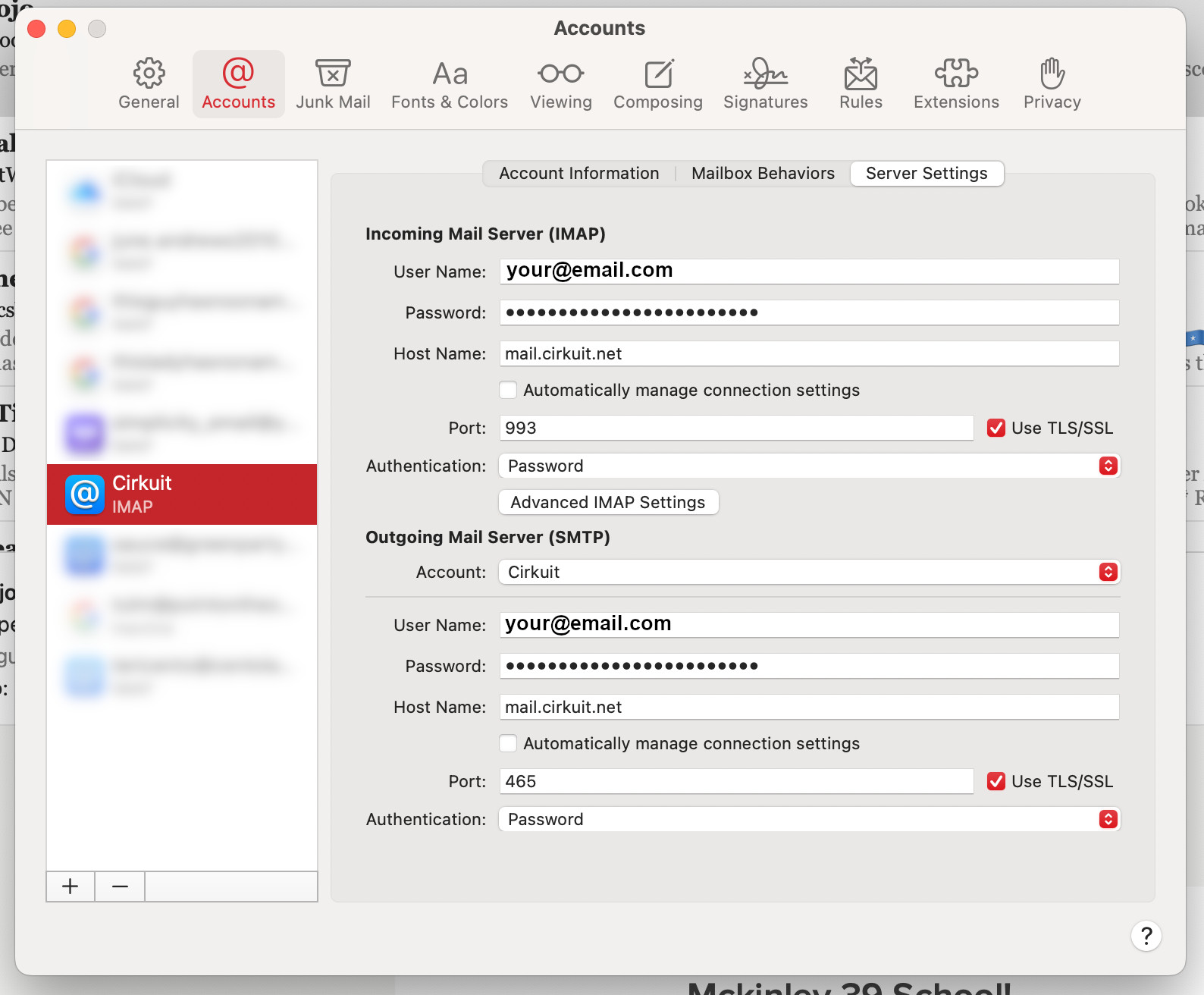Switch to Account Information tab
Screen dimensions: 1204x995
[x=579, y=173]
